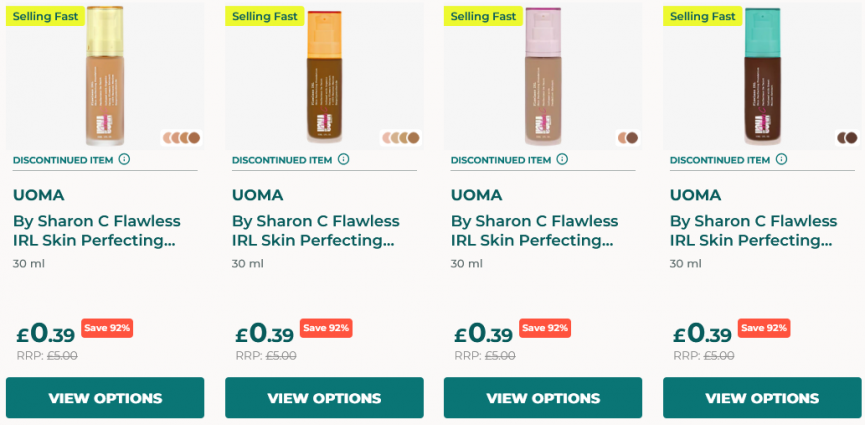Click View Options on third product

click(x=543, y=398)
